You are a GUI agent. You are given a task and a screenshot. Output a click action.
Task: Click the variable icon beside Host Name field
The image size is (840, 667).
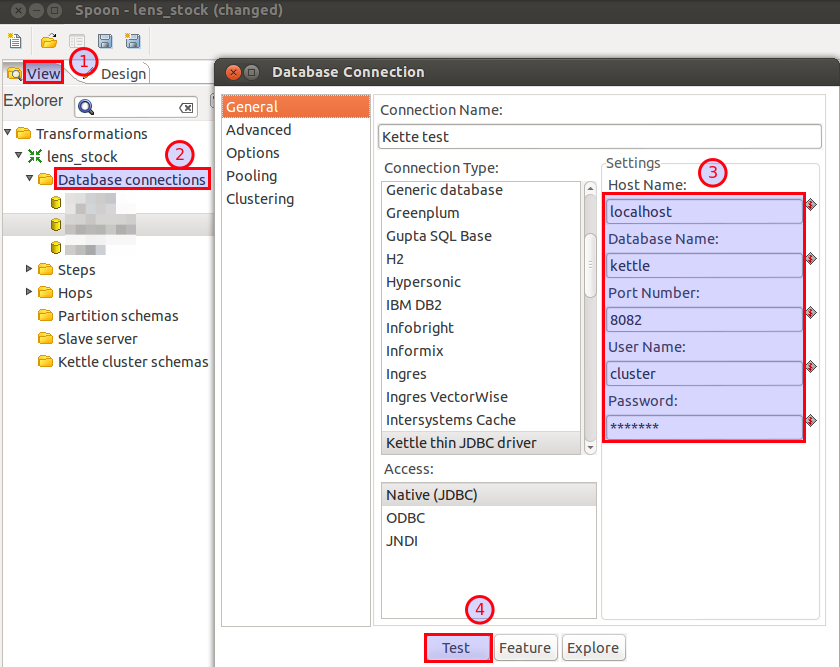[x=811, y=205]
